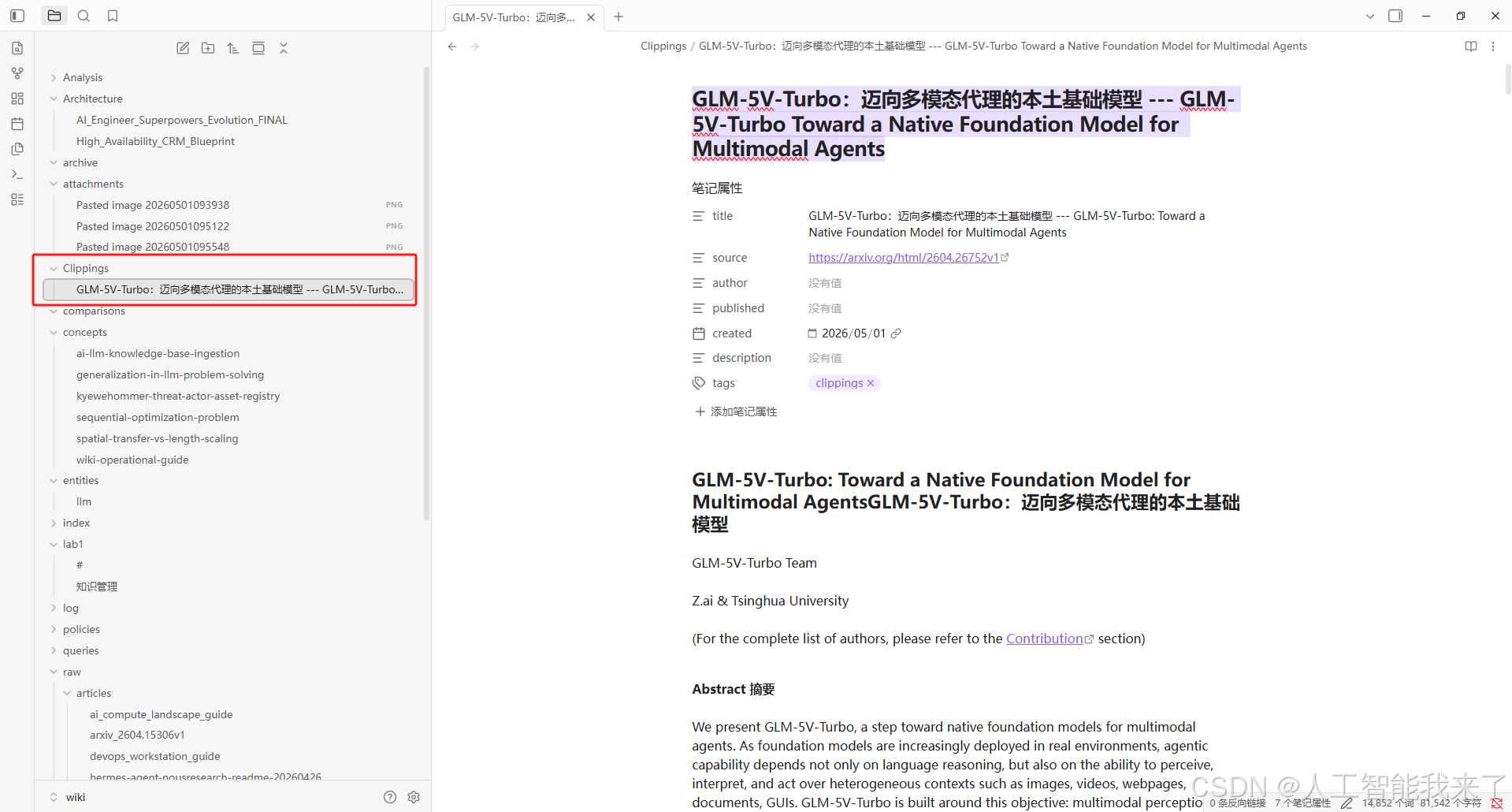Open the 知识管理 note

pyautogui.click(x=97, y=587)
